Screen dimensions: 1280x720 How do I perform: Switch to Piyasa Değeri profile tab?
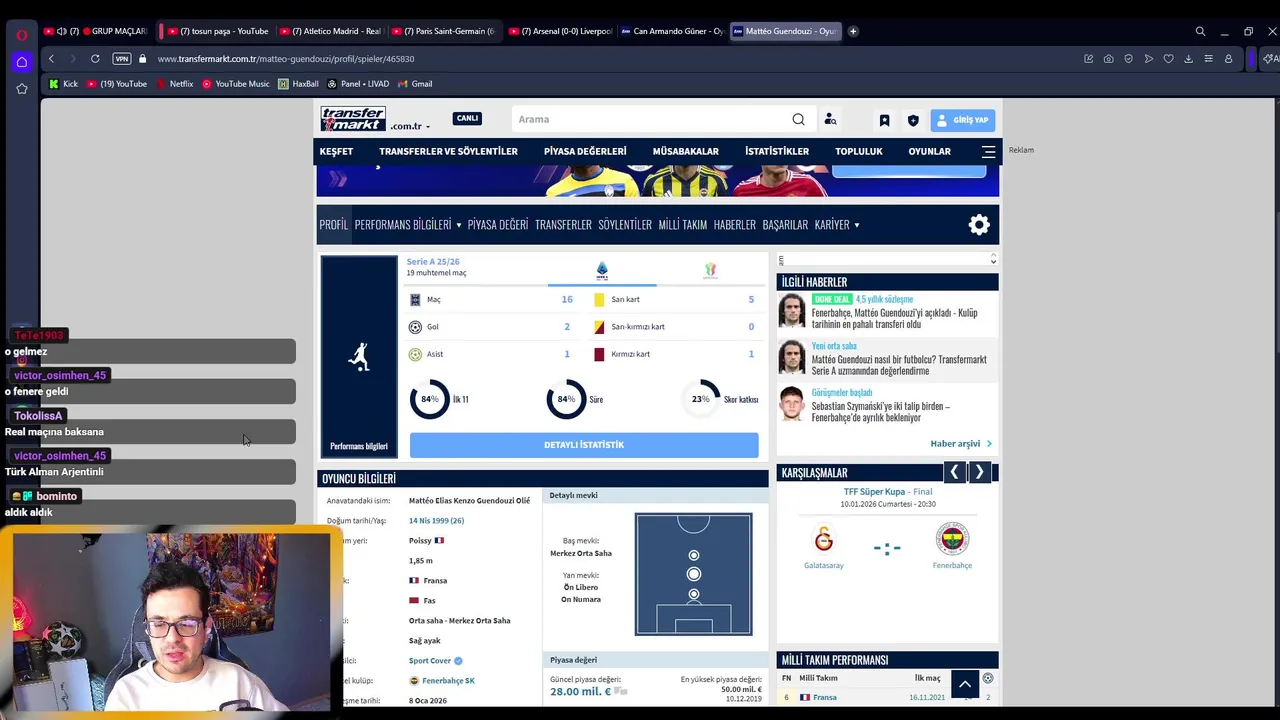[x=498, y=225]
